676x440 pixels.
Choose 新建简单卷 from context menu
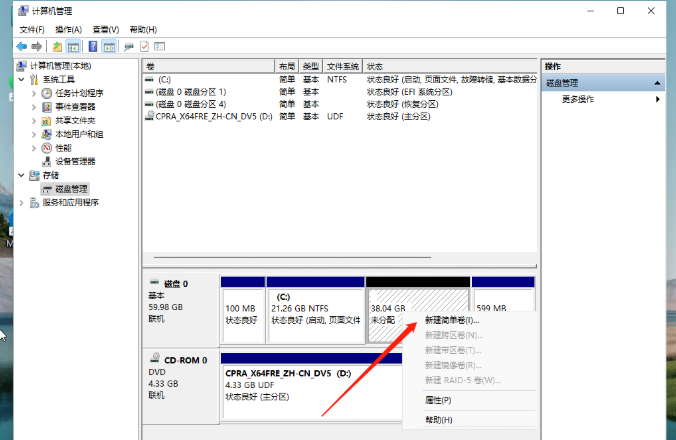[x=451, y=321]
